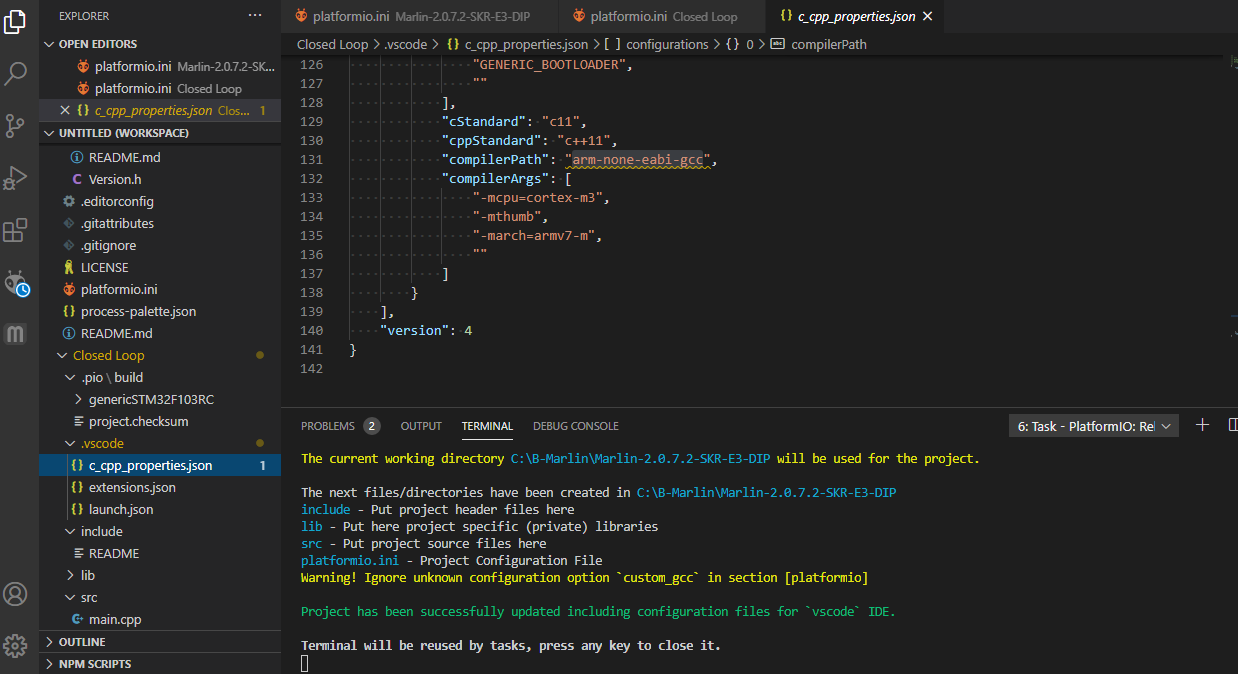
Task: Open Source Control view
Action: point(15,126)
